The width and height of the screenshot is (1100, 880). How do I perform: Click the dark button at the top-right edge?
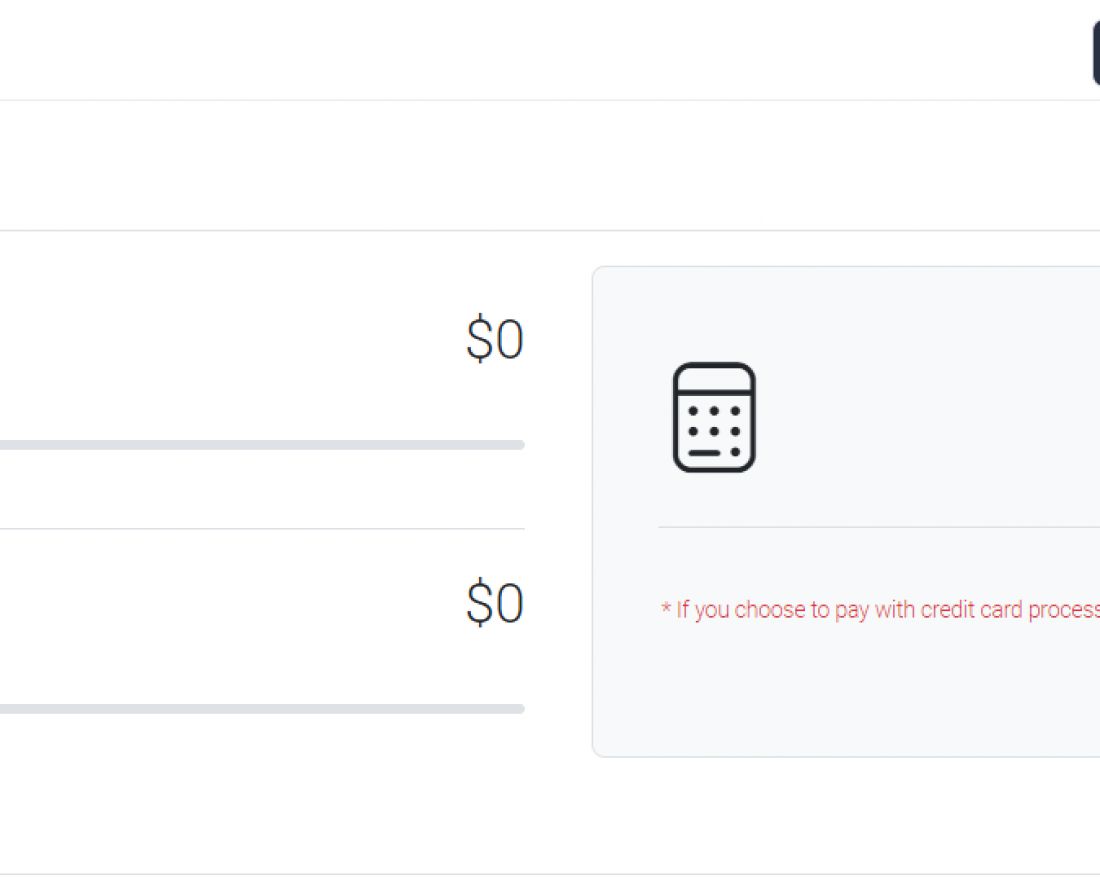click(x=1096, y=53)
